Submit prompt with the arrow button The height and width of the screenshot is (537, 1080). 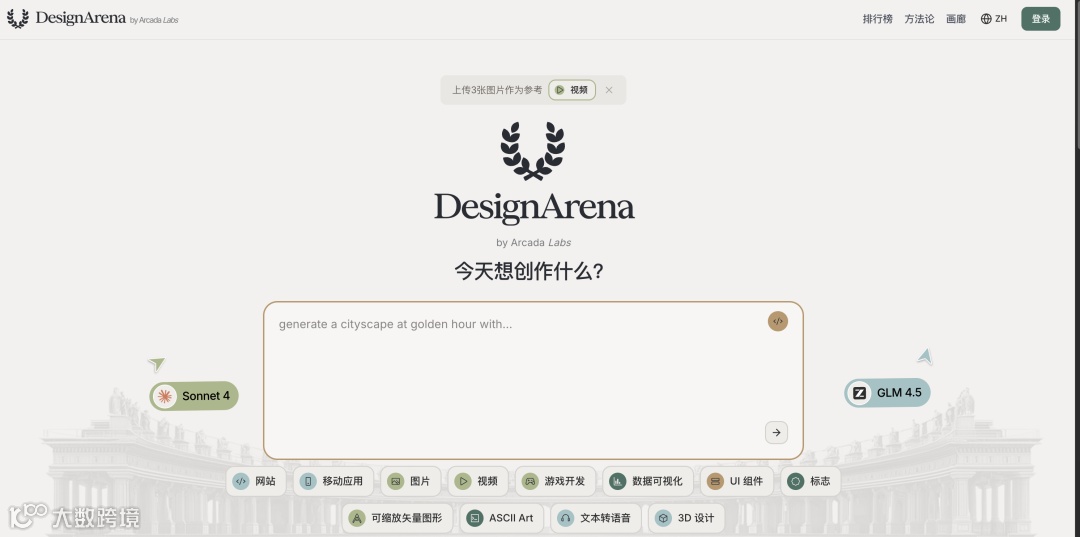(776, 432)
